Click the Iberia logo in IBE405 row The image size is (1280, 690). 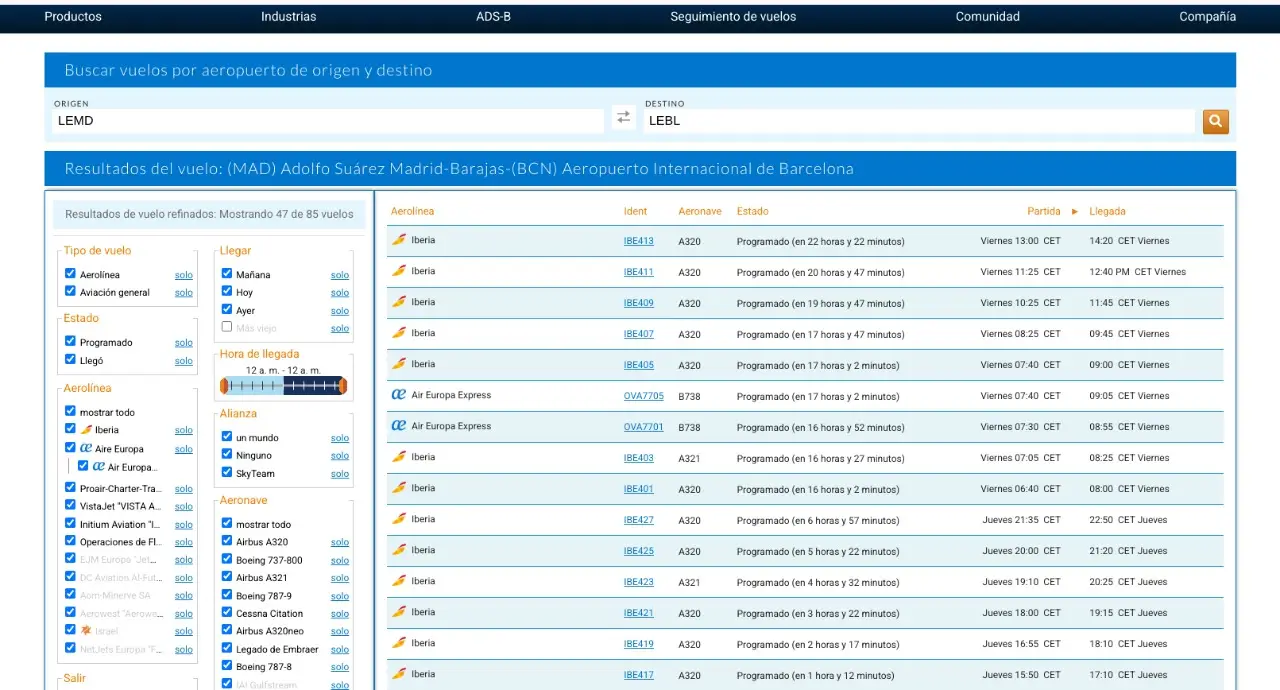pos(399,364)
